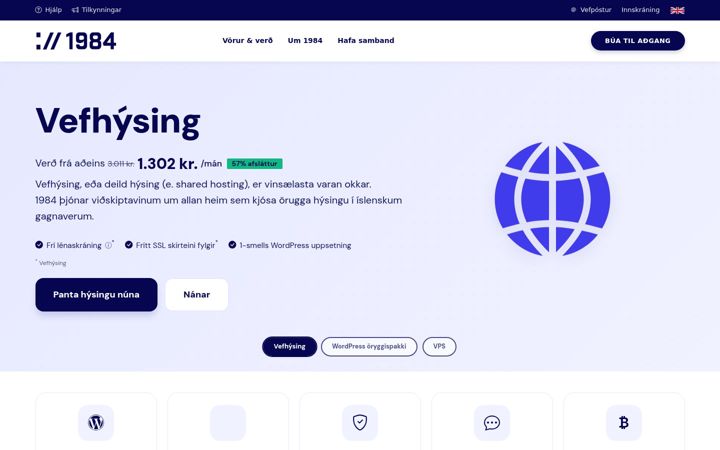
Task: Click the Nánar button
Action: point(197,295)
